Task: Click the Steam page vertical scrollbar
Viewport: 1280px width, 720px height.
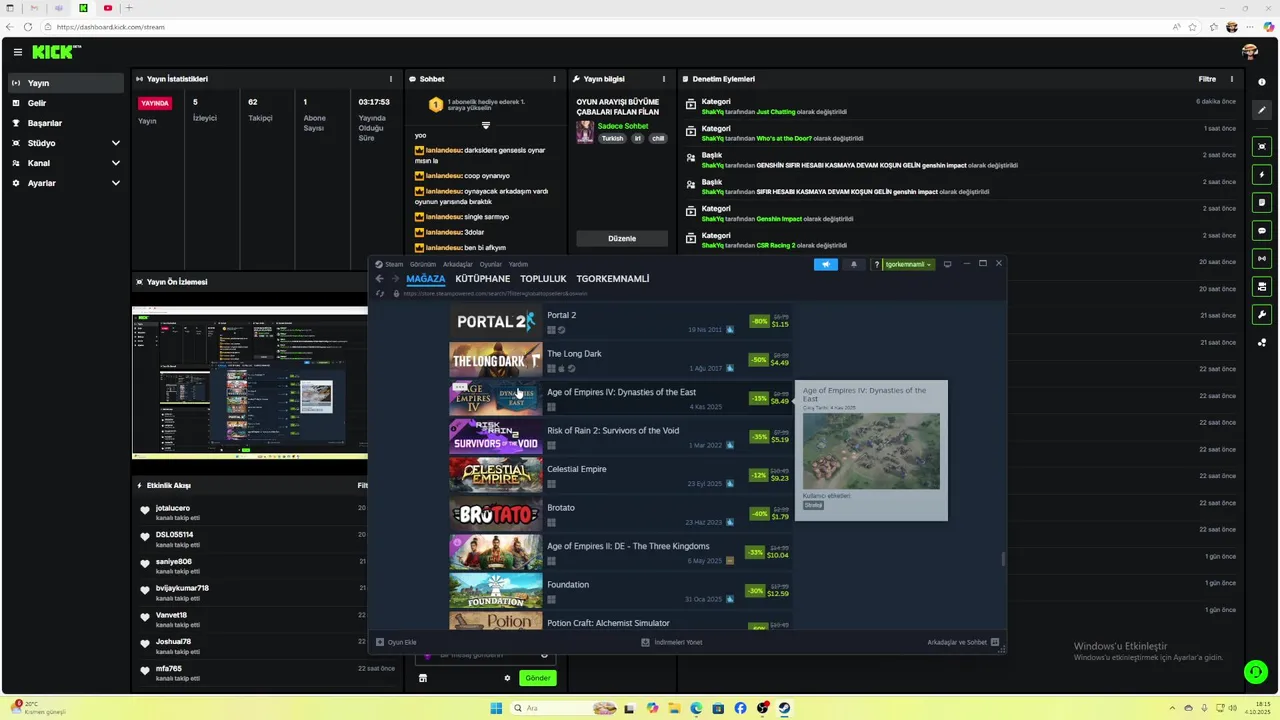Action: tap(1003, 559)
